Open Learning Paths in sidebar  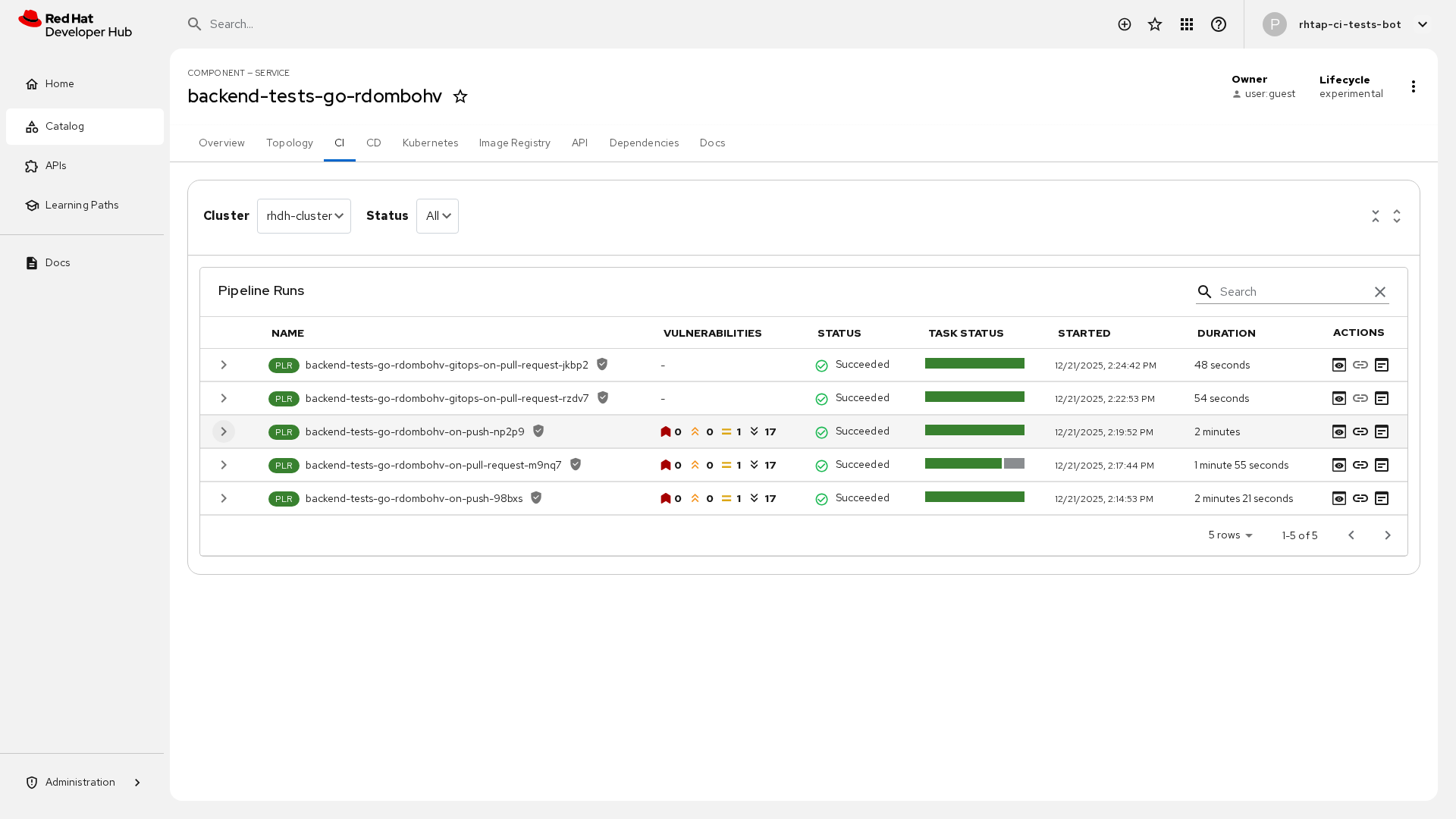(82, 205)
